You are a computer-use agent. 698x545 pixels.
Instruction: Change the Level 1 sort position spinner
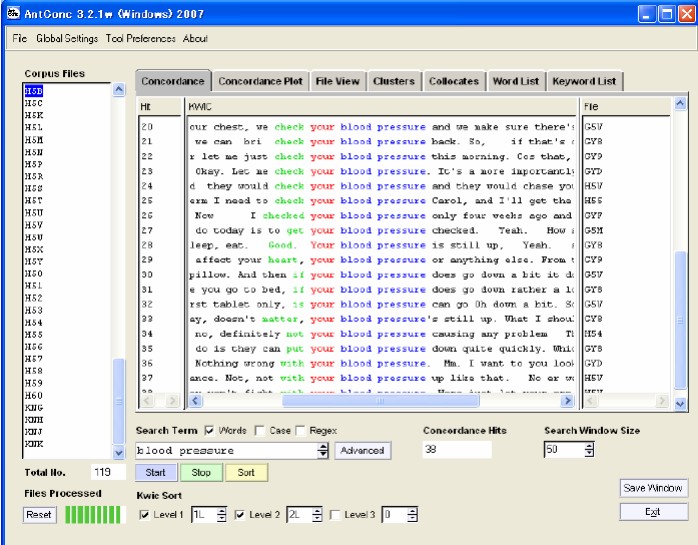pos(221,515)
